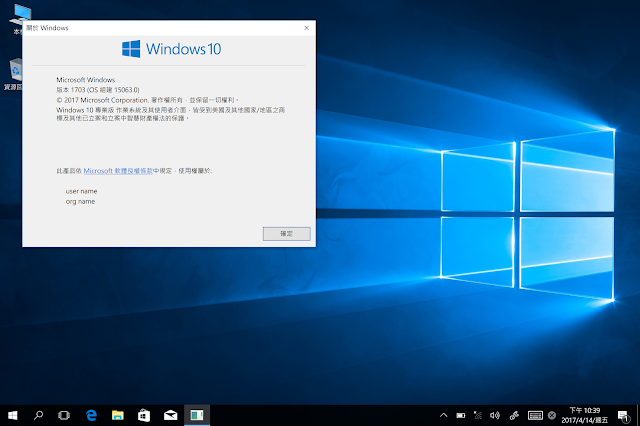Show hidden system tray icons
Screen dimensions: 640x426
(x=443, y=415)
